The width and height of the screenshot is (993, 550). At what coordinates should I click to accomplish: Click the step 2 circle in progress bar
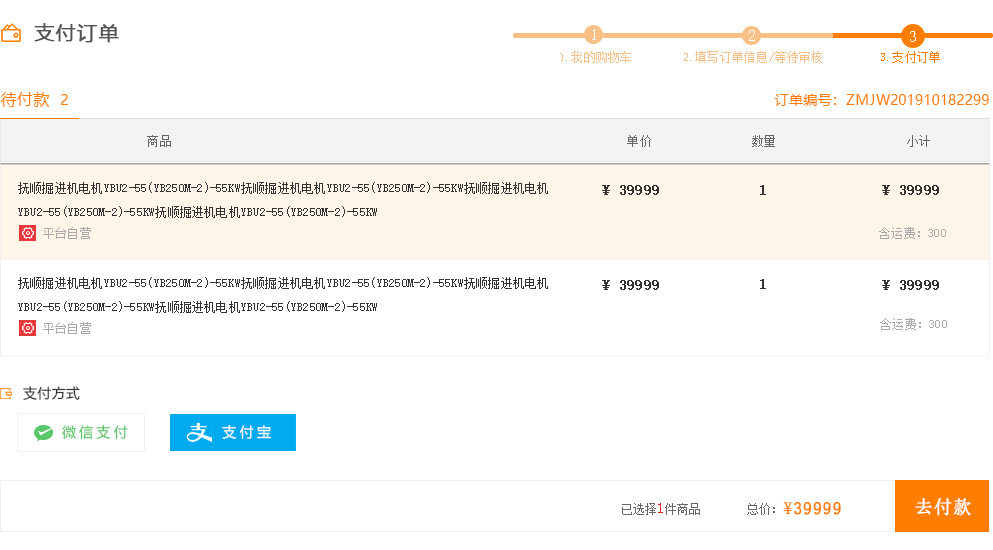click(752, 35)
